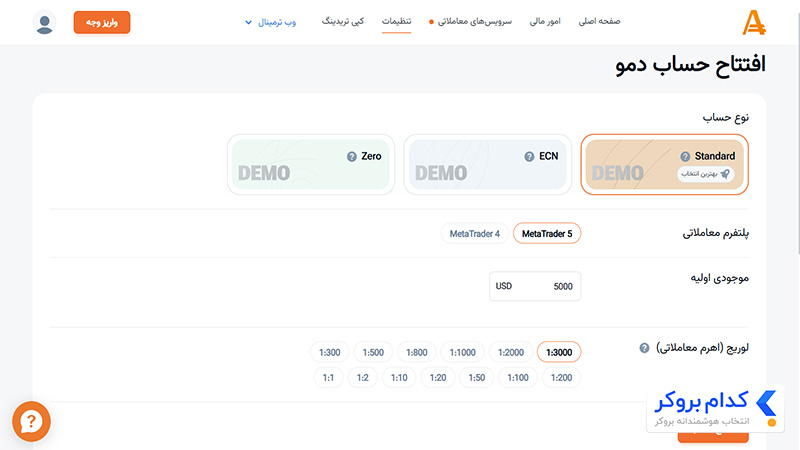Click the help icon next to Zero
Viewport: 800px width, 450px height.
352,156
